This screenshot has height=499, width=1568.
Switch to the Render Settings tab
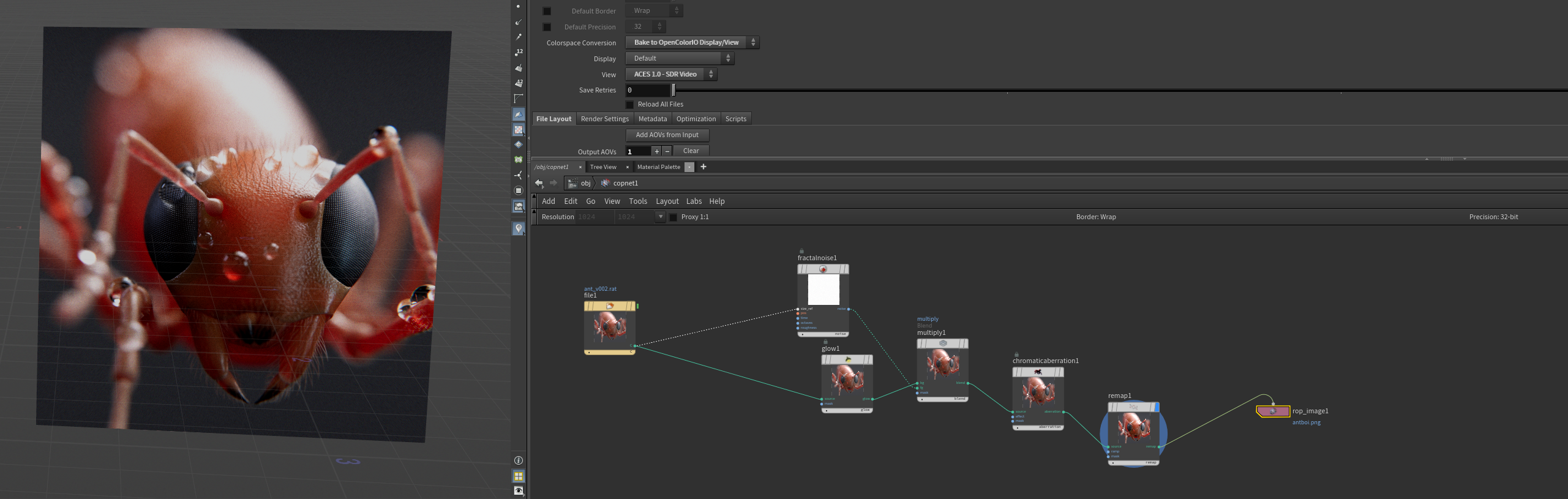(x=604, y=119)
